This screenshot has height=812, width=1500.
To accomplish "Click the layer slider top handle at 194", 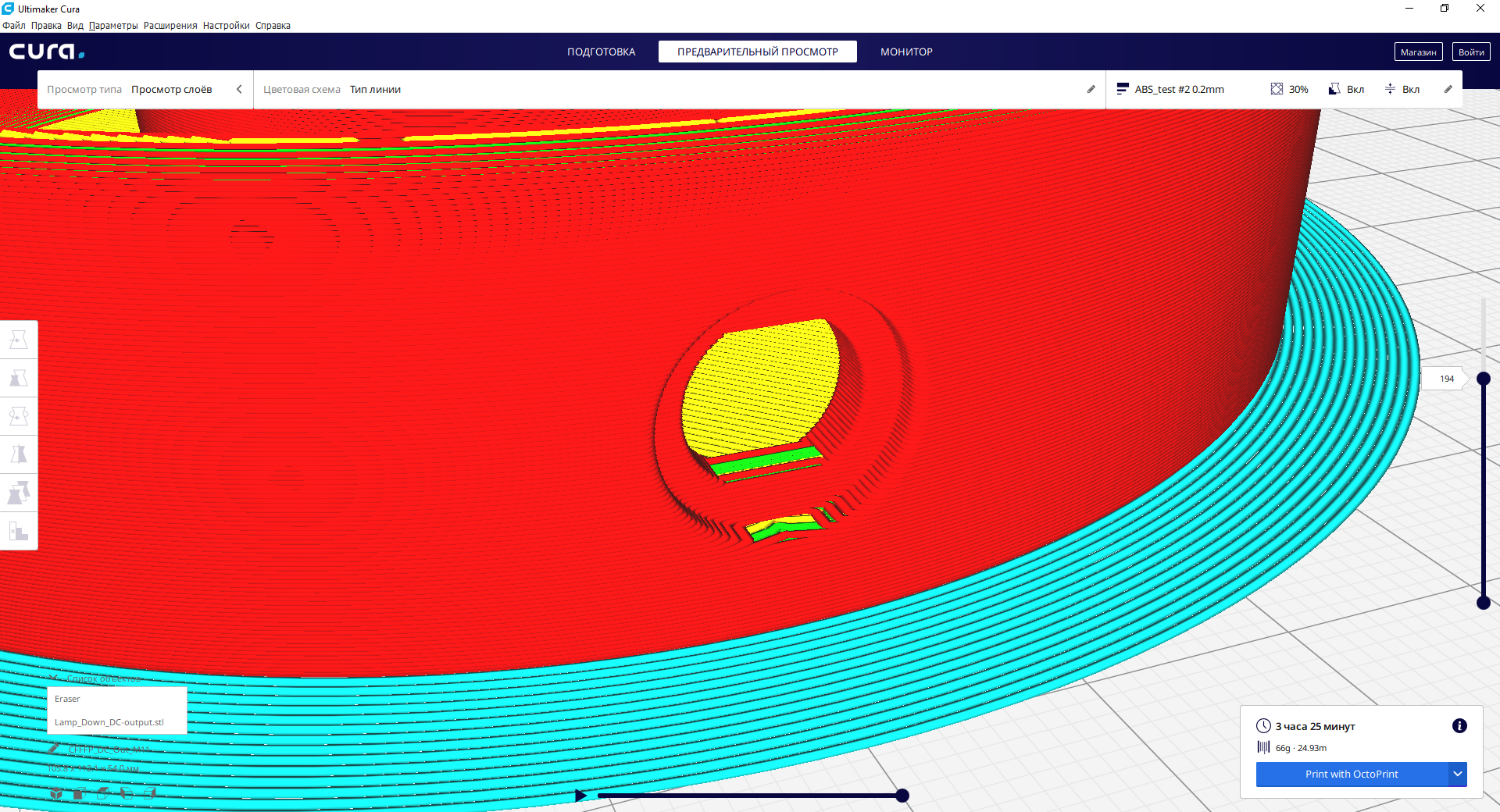I will tap(1483, 379).
